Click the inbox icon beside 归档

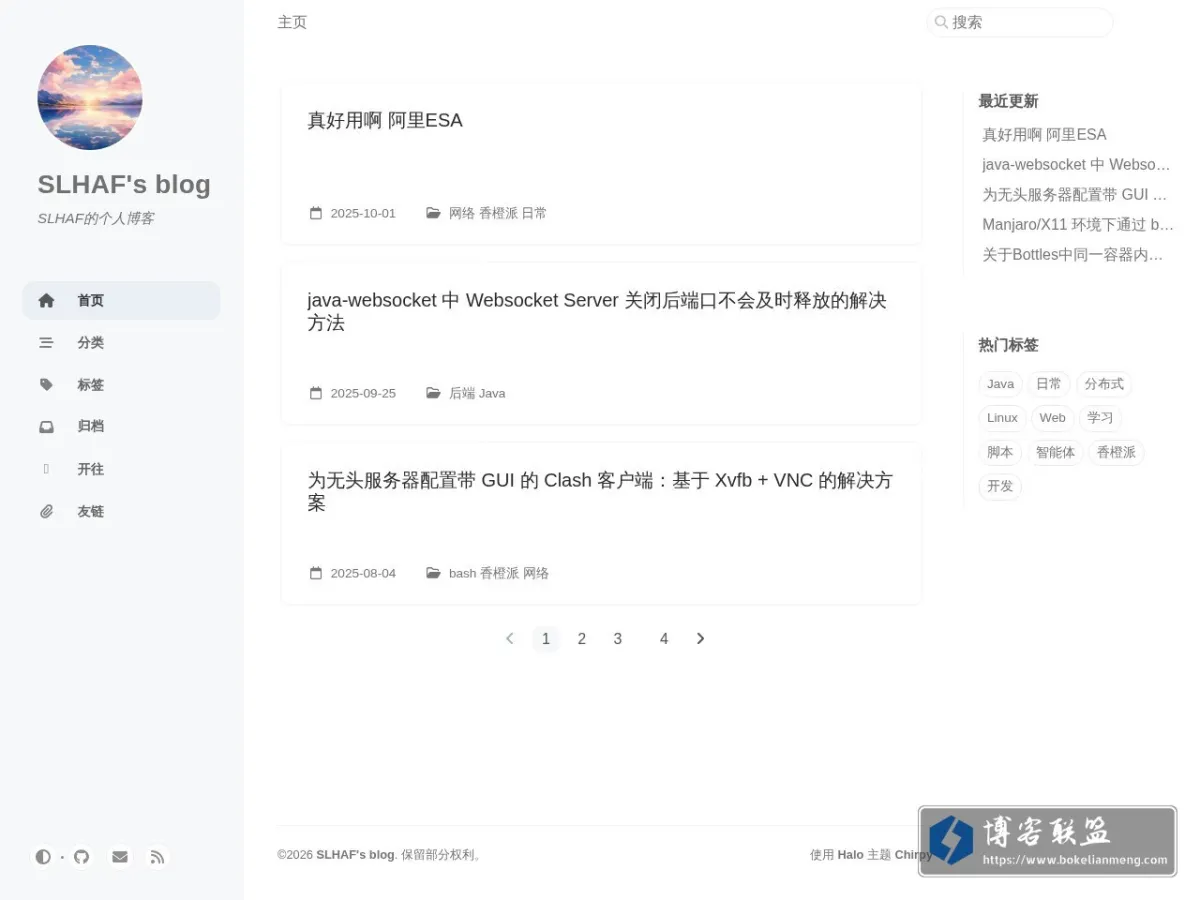(x=46, y=426)
